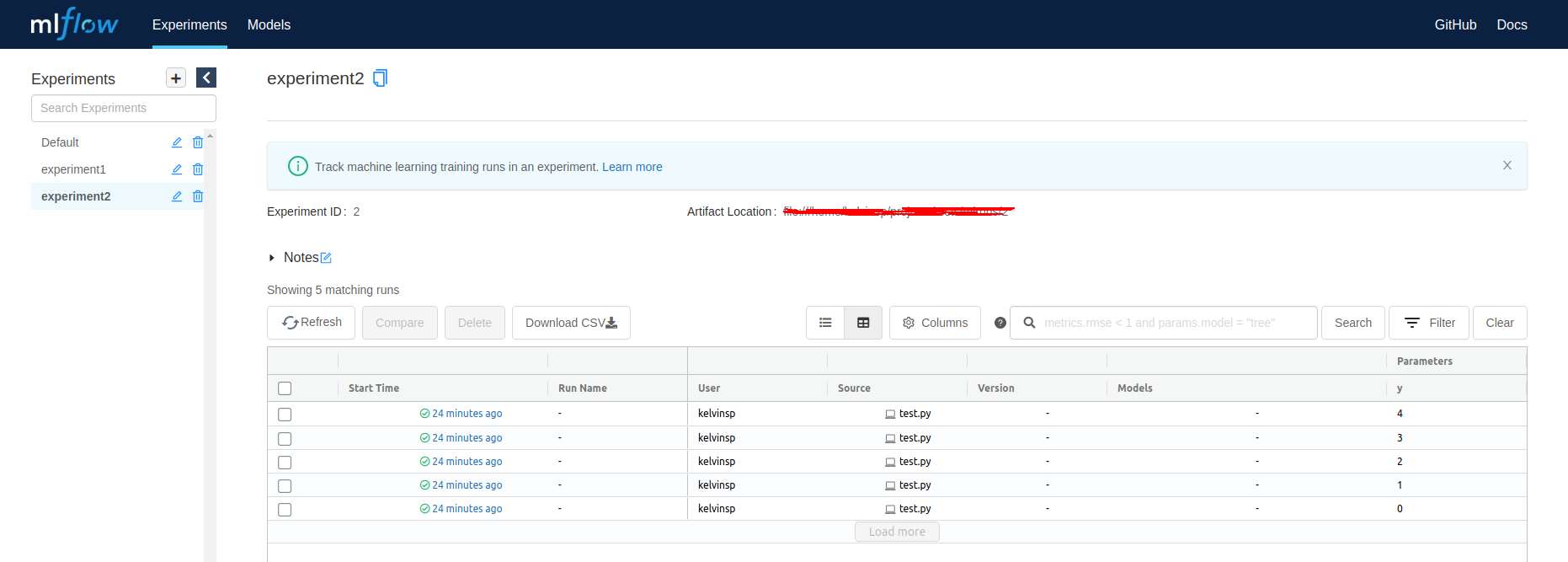The width and height of the screenshot is (1568, 562).
Task: Open the run started 24 minutes ago with y=4
Action: coord(467,414)
